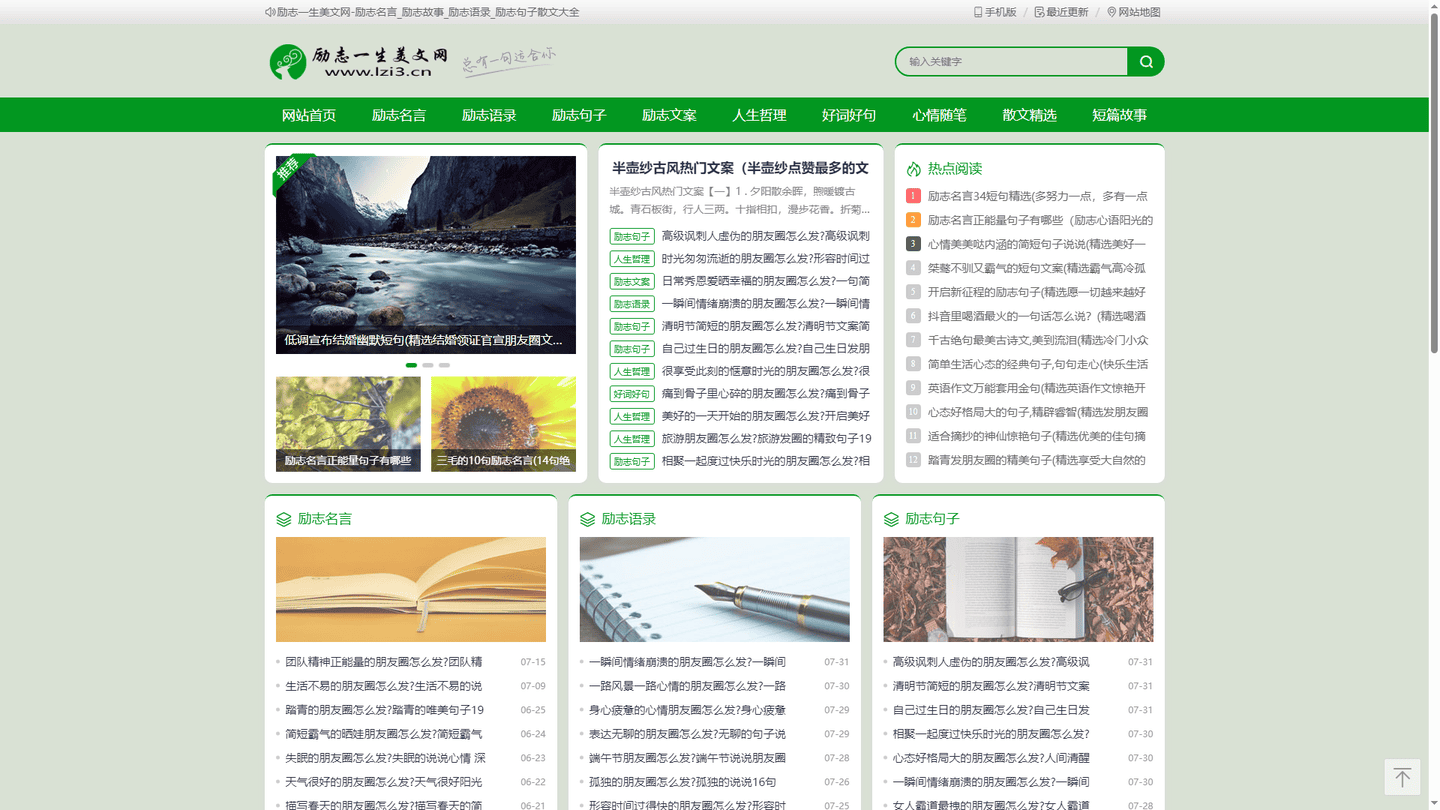The image size is (1440, 810).
Task: Open the book and glasses image
Action: pyautogui.click(x=1018, y=590)
